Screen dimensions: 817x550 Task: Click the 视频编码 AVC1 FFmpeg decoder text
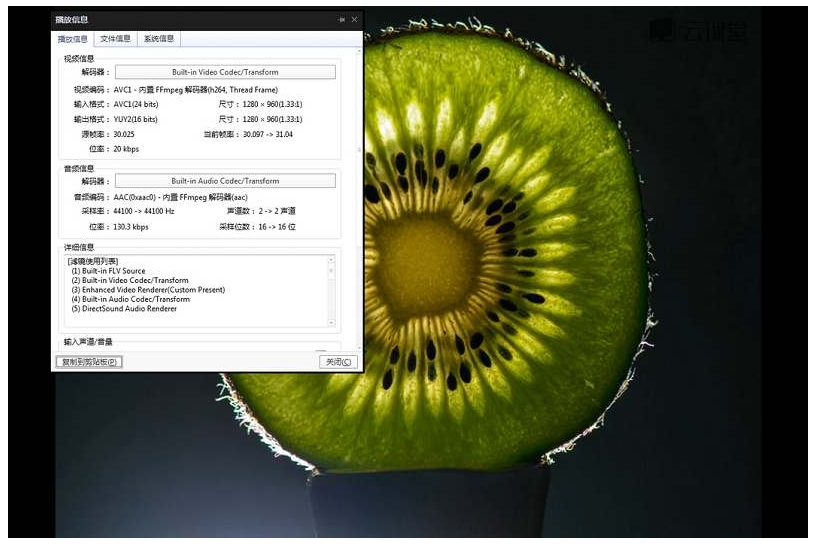point(195,90)
